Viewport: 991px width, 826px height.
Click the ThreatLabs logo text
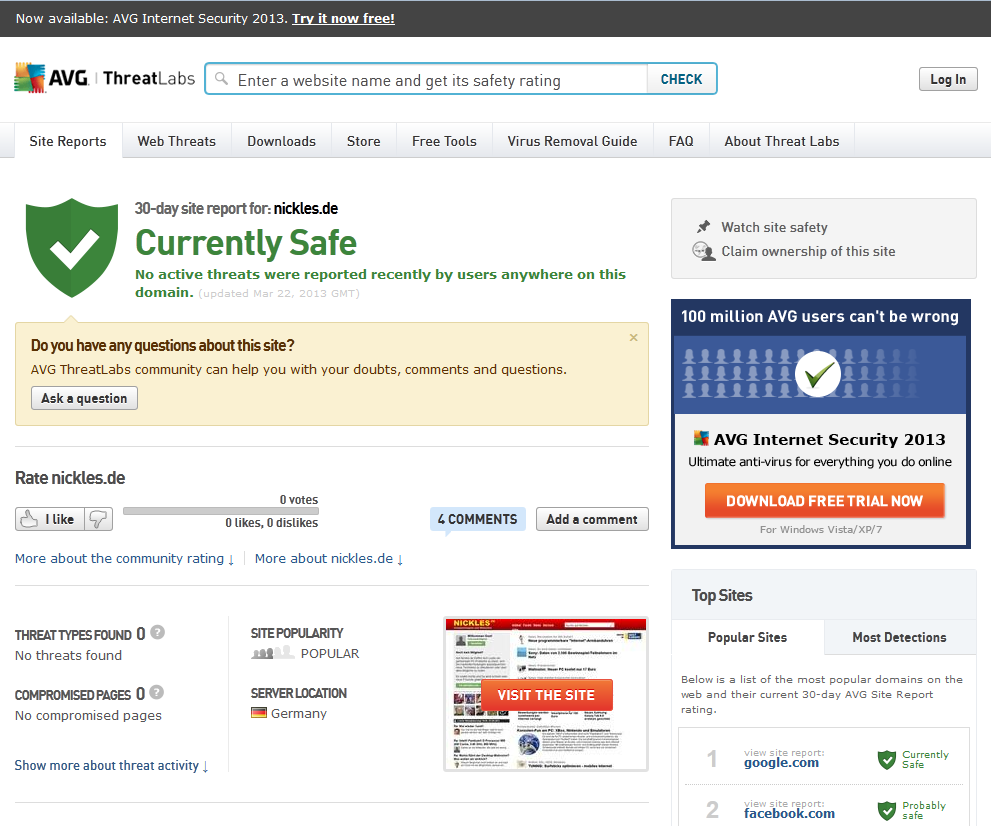pyautogui.click(x=149, y=78)
